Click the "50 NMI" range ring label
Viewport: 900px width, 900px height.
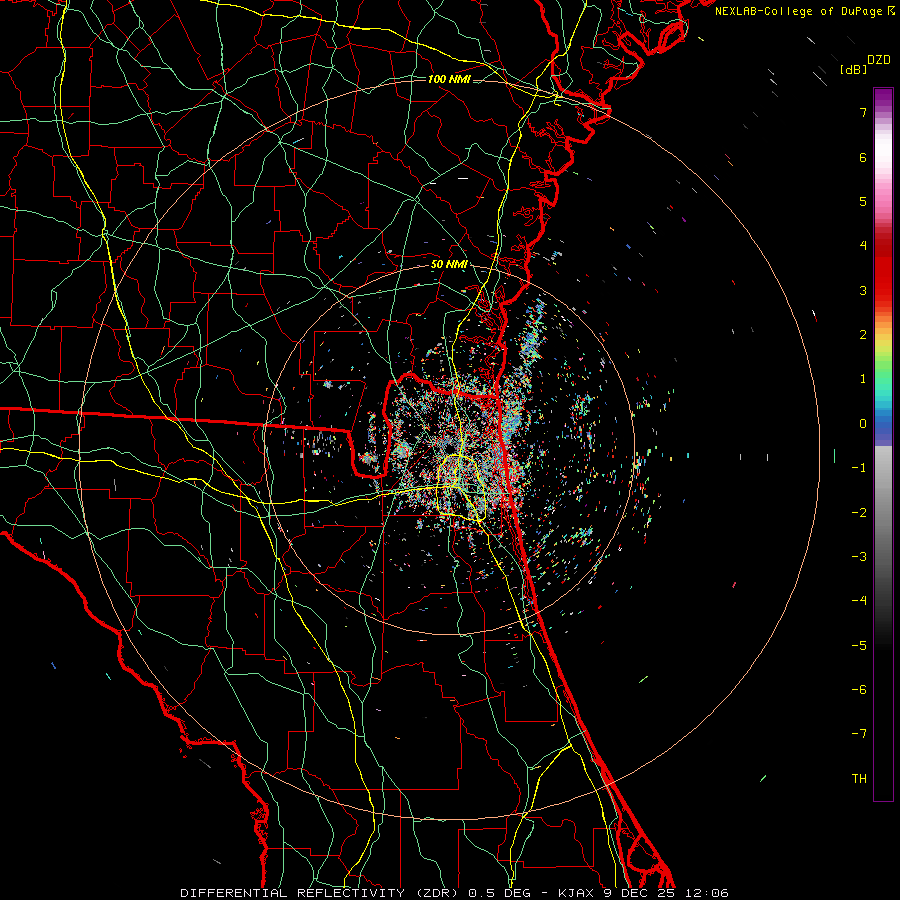click(x=449, y=265)
